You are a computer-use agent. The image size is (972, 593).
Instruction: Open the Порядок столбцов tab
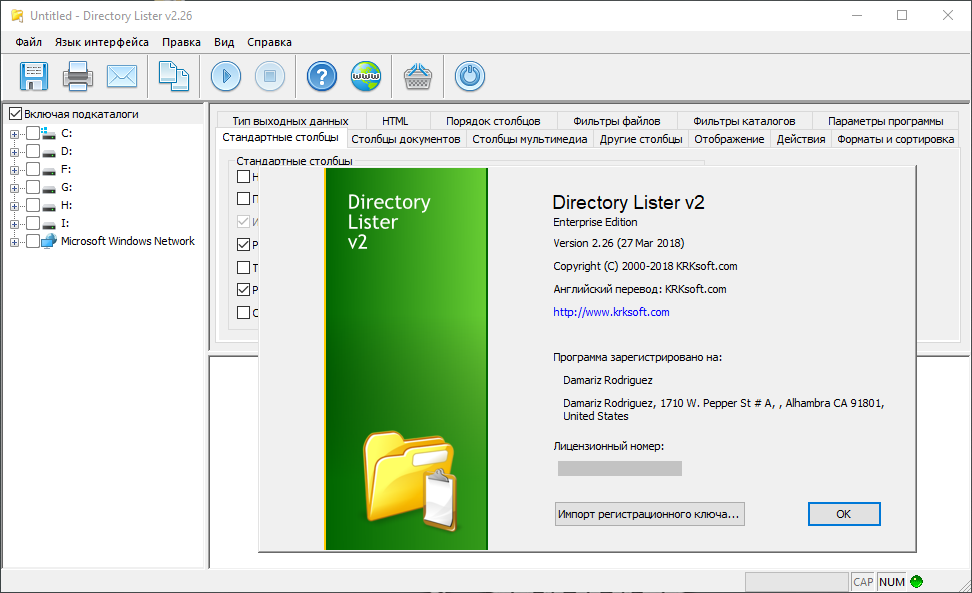coord(493,121)
